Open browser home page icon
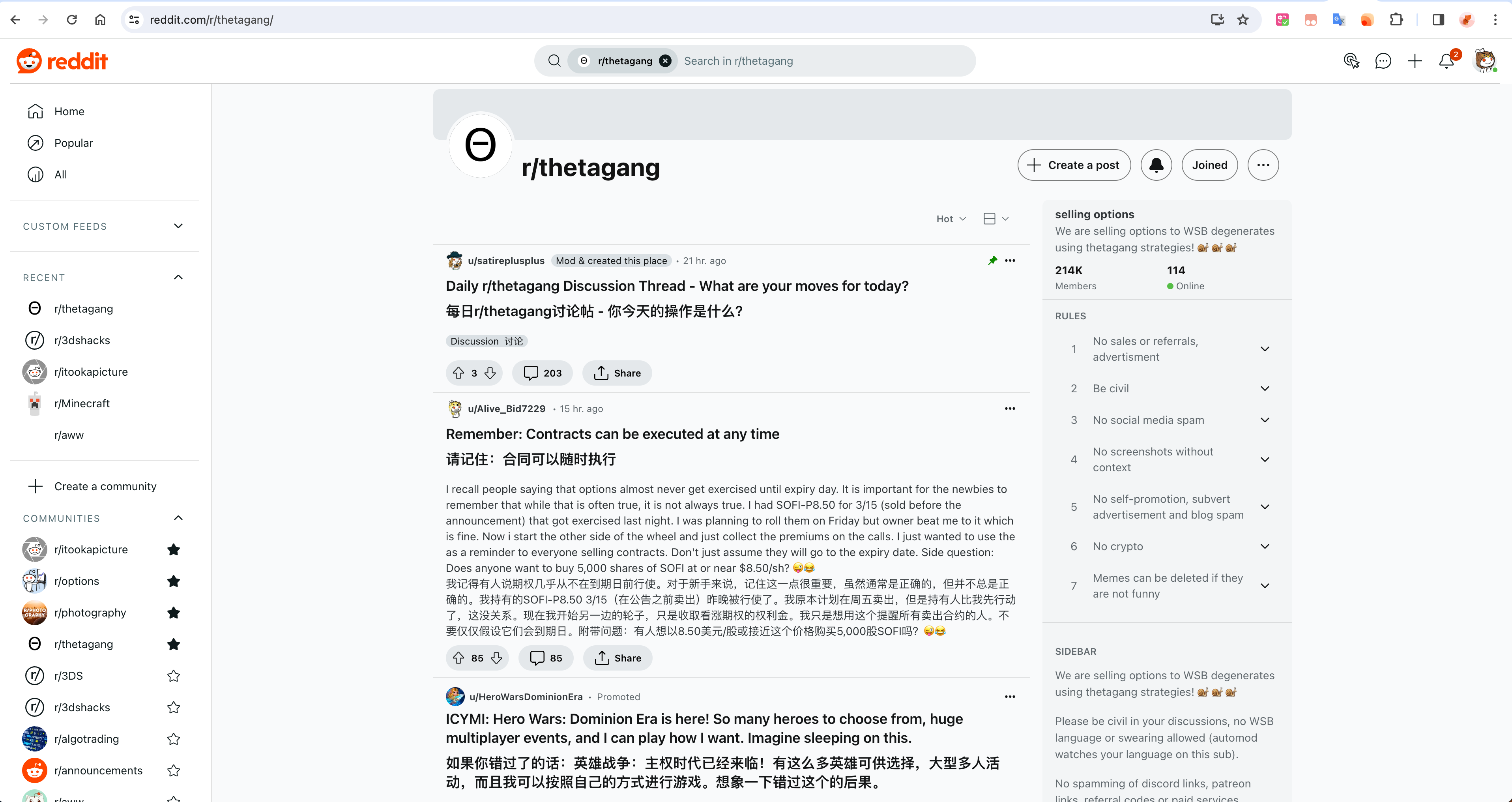 coord(100,19)
